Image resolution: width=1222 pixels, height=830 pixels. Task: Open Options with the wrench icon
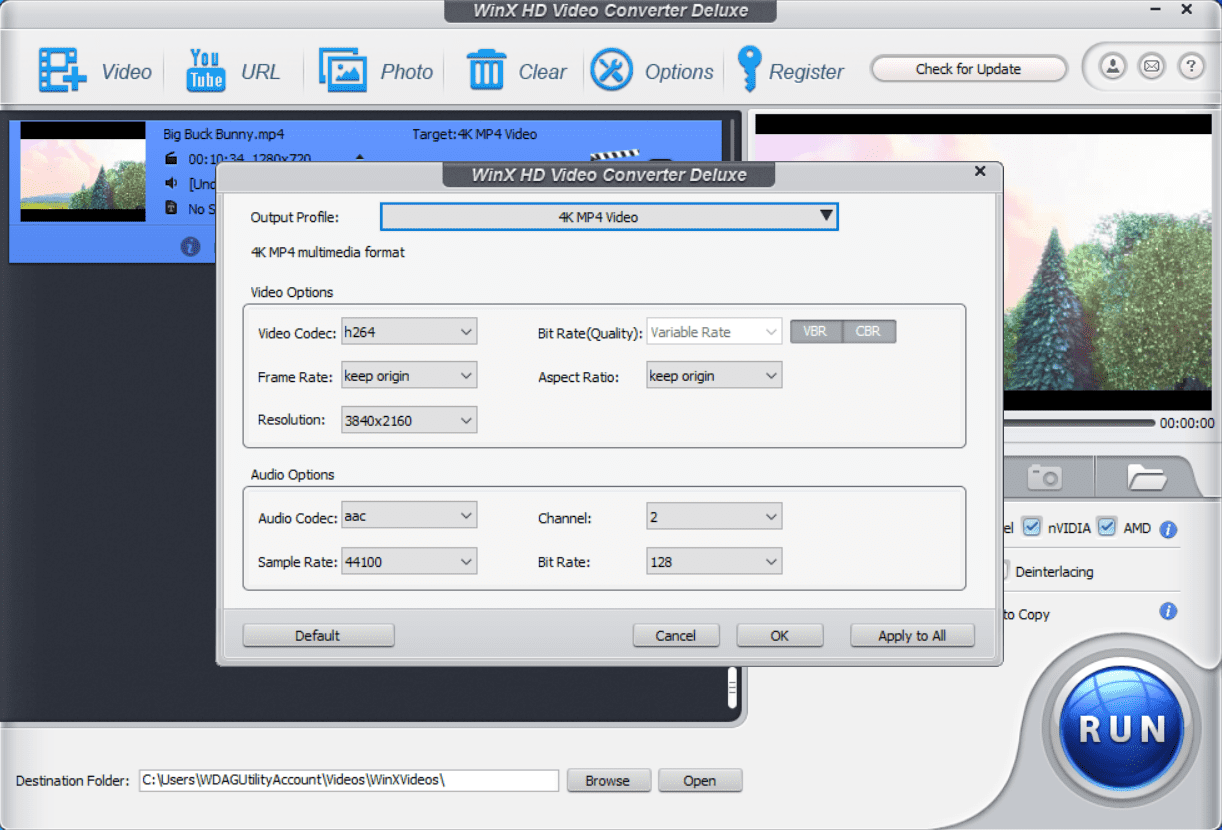coord(611,71)
